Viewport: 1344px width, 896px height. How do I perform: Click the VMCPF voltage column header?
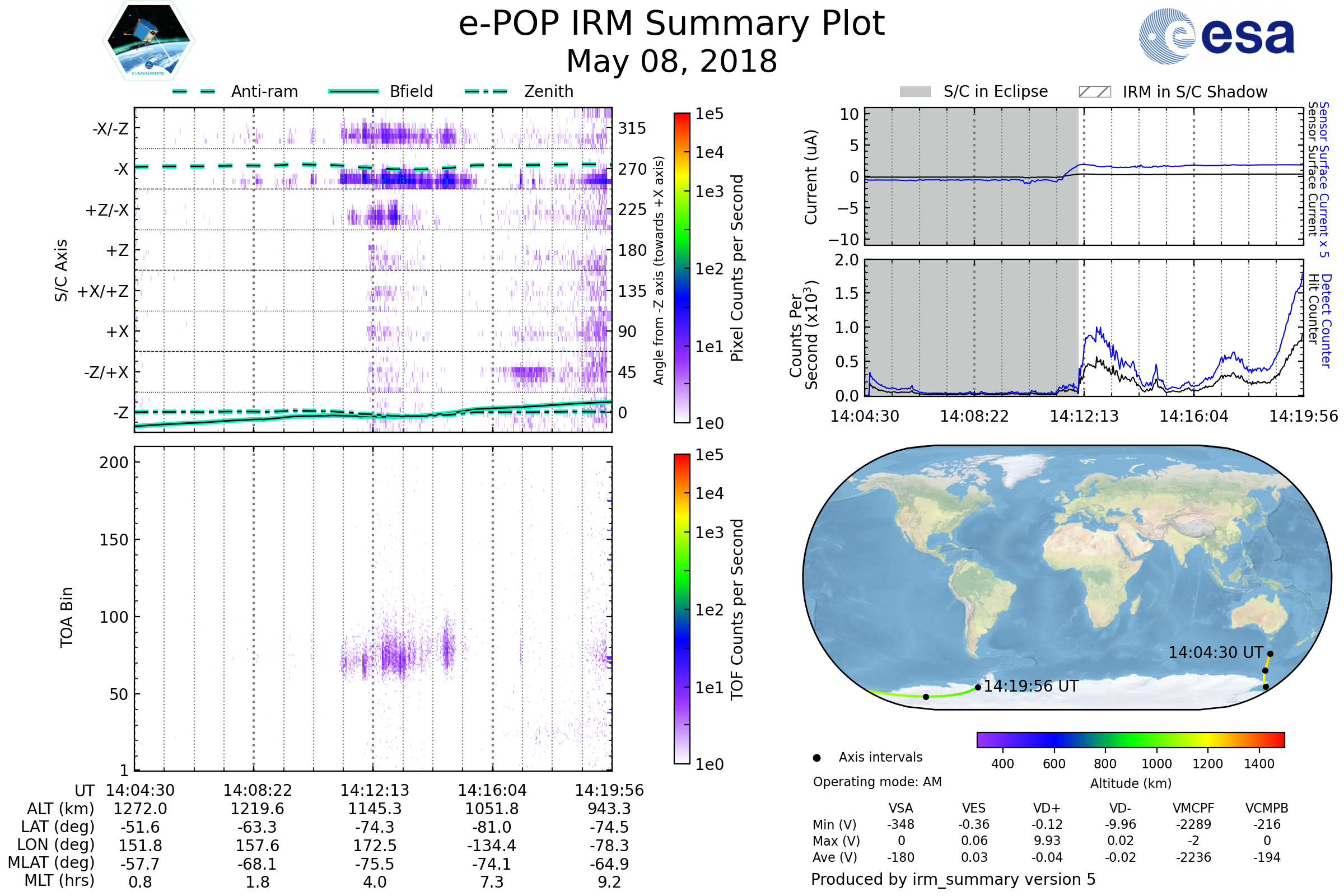(1193, 808)
